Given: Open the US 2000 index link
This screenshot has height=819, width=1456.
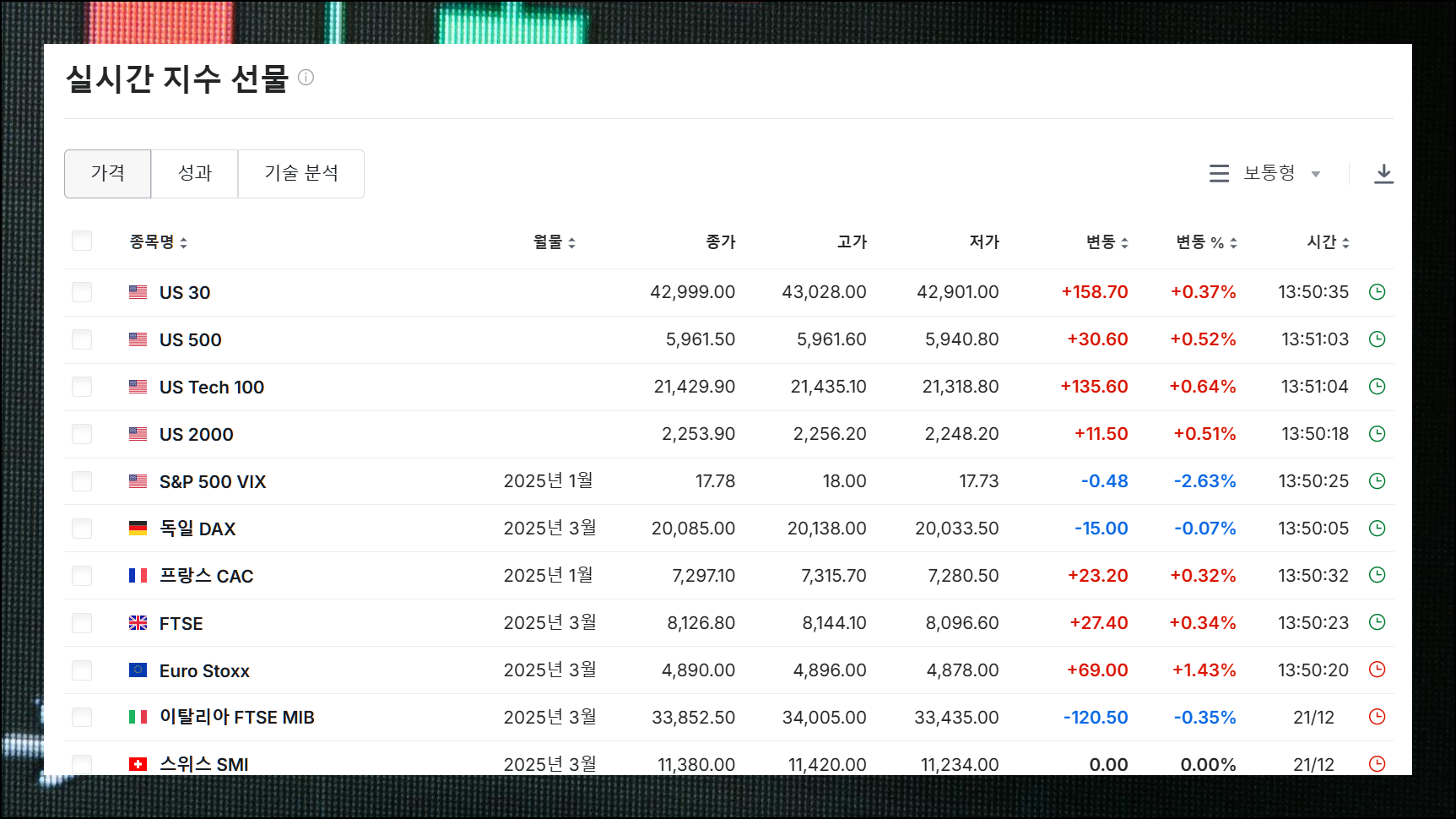Looking at the screenshot, I should pyautogui.click(x=197, y=434).
